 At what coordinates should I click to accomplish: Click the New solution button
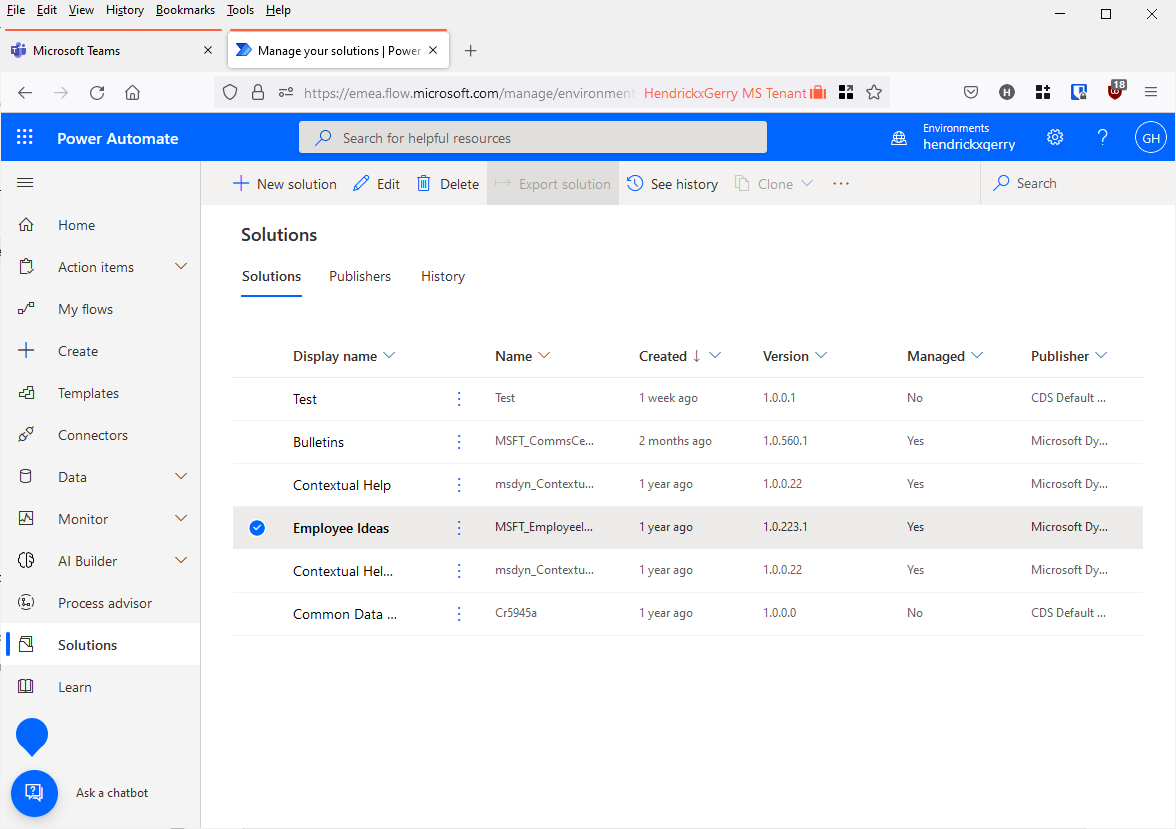[285, 184]
